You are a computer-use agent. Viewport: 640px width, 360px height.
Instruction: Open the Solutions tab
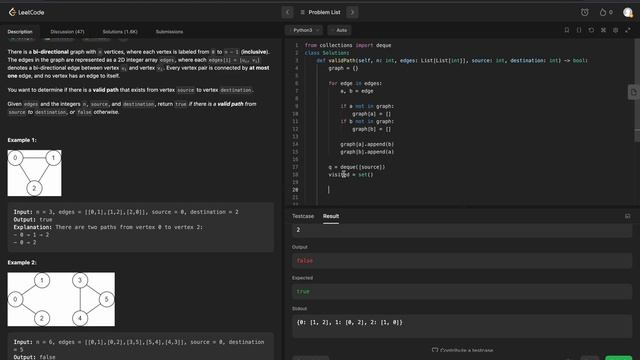120,31
